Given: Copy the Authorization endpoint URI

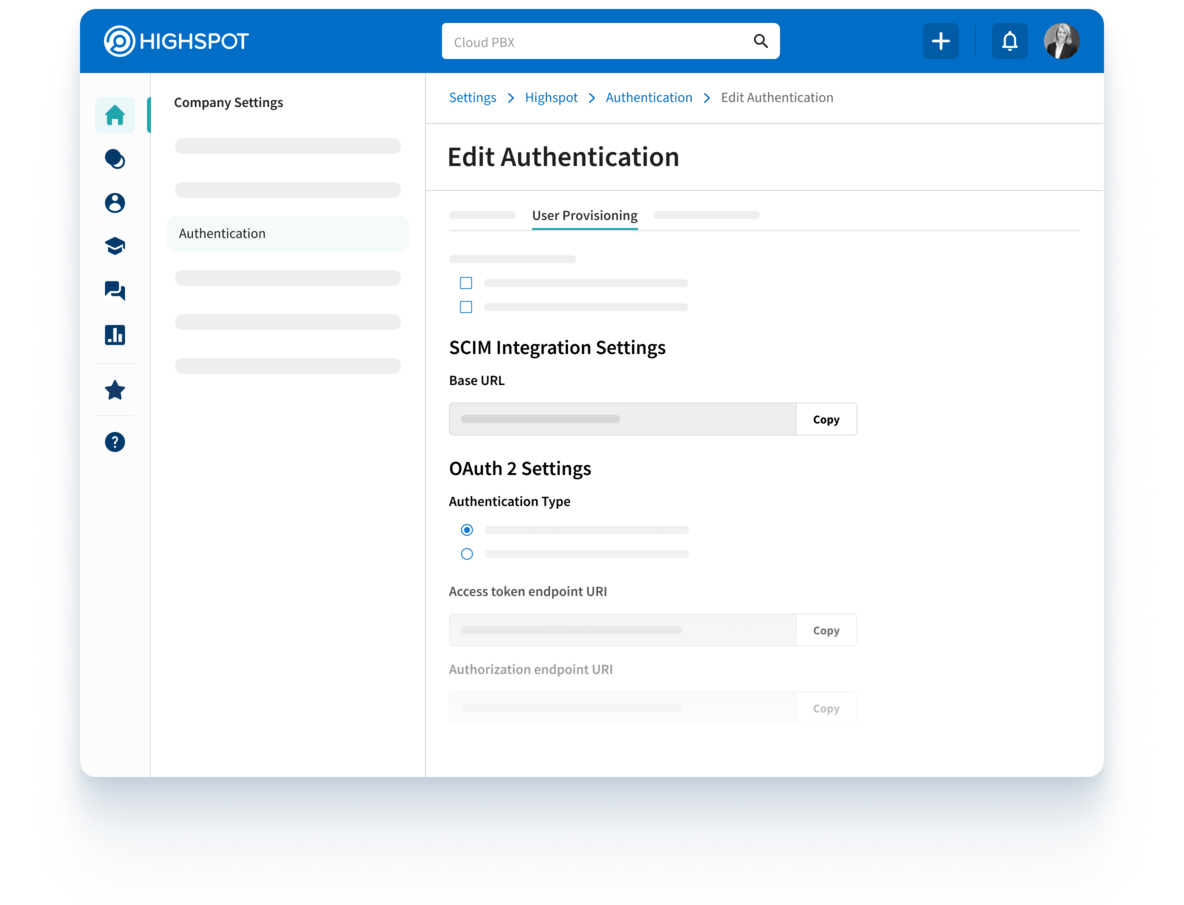Looking at the screenshot, I should point(826,709).
